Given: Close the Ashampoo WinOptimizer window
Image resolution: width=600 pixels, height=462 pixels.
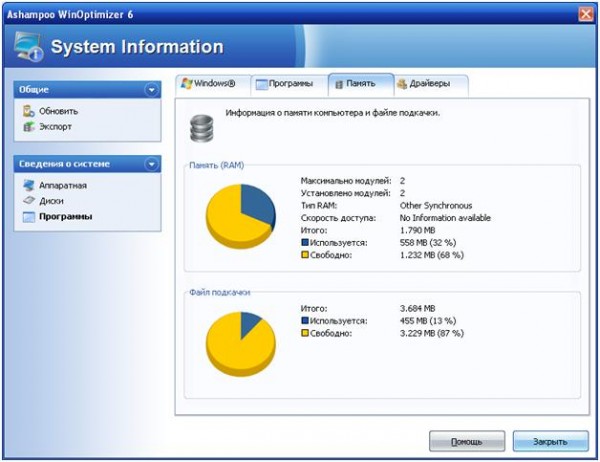Looking at the screenshot, I should (586, 15).
